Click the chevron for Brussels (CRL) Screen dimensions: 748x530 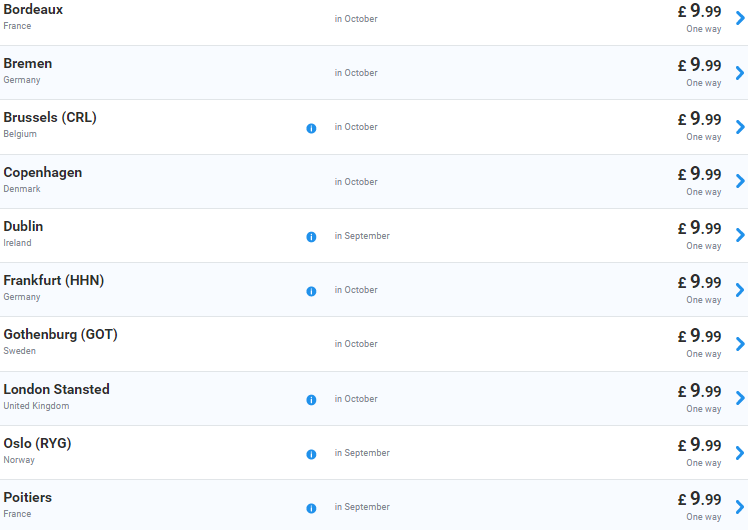click(740, 127)
